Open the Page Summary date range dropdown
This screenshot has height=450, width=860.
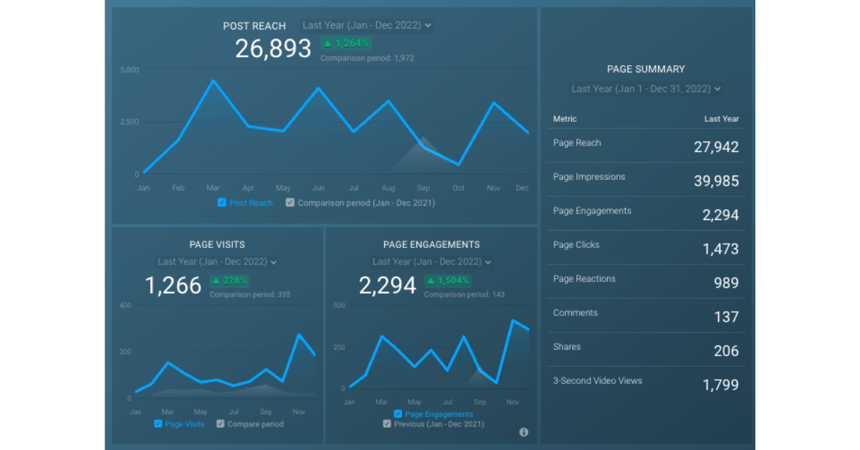pyautogui.click(x=646, y=89)
